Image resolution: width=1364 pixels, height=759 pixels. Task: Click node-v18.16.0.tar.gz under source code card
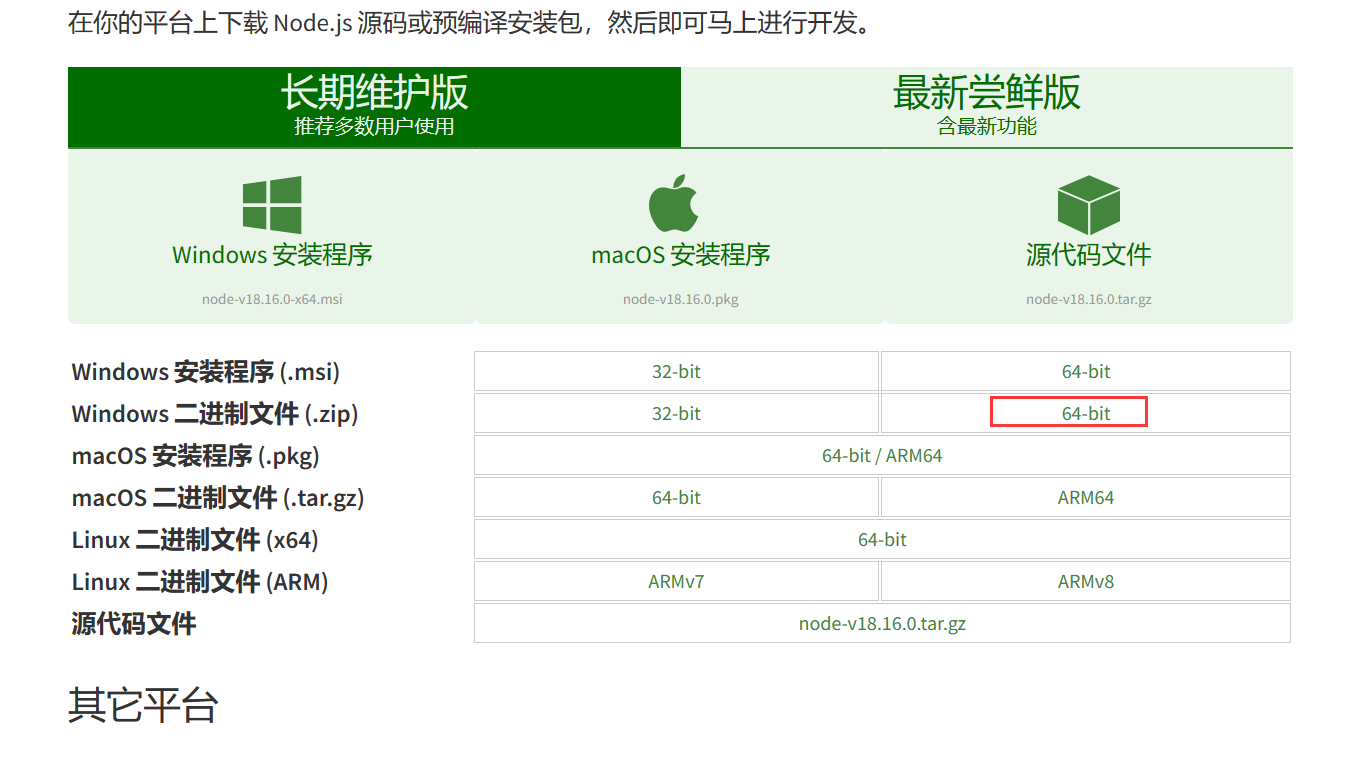click(1089, 299)
